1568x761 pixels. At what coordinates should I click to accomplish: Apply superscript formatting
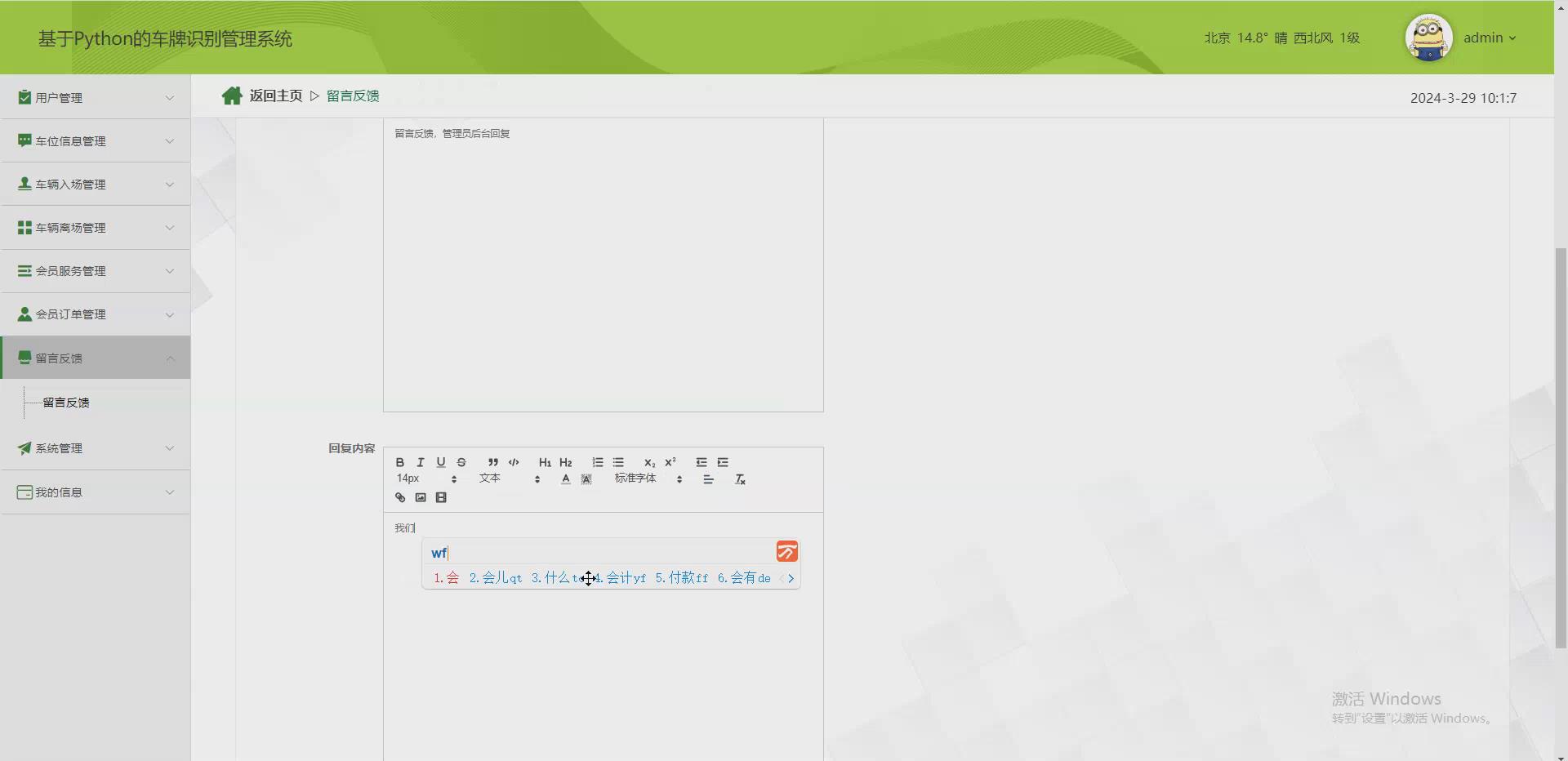click(670, 462)
